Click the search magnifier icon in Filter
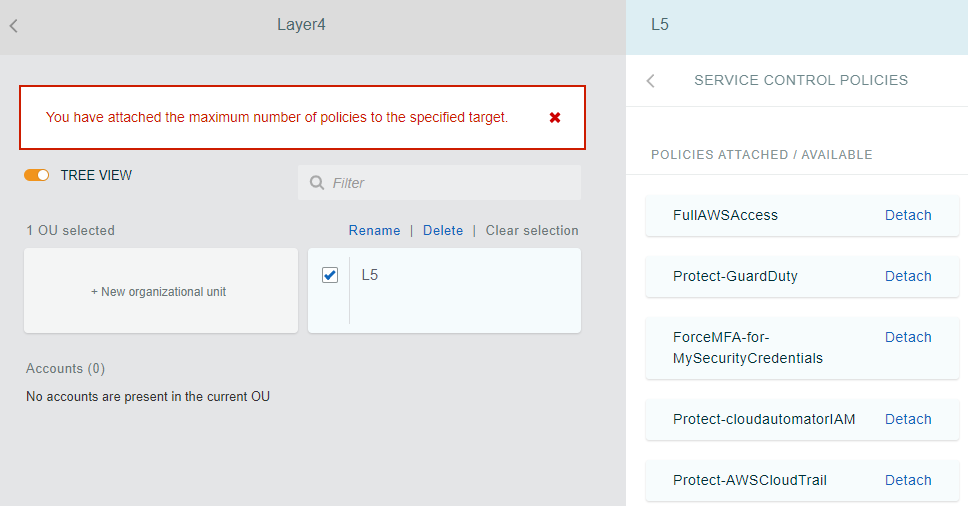 [317, 183]
